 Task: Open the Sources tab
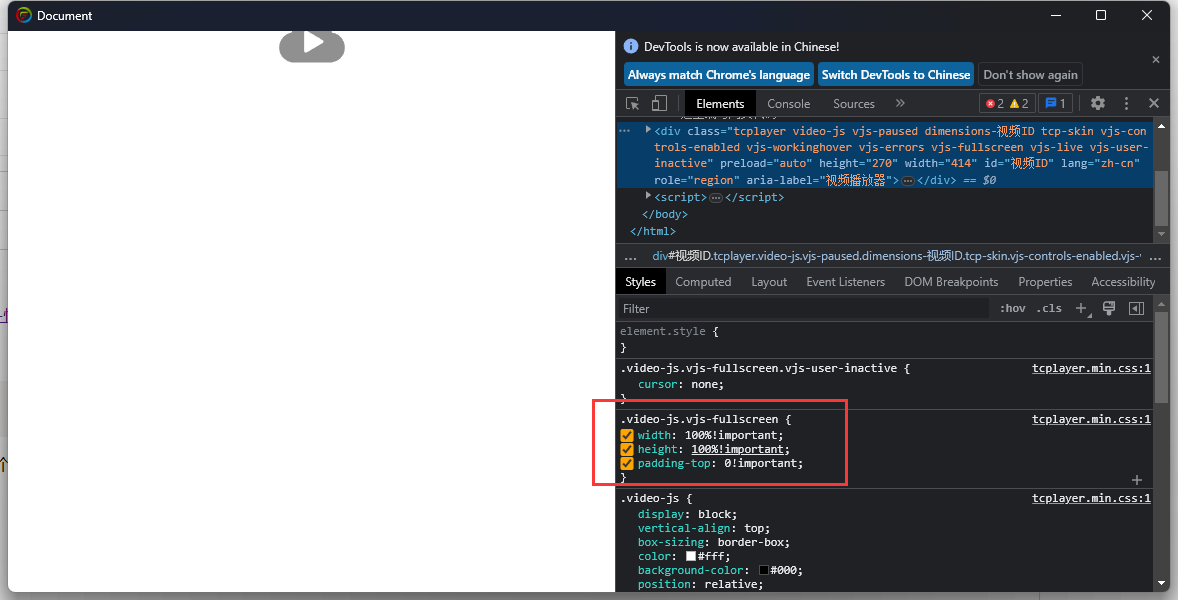point(853,104)
